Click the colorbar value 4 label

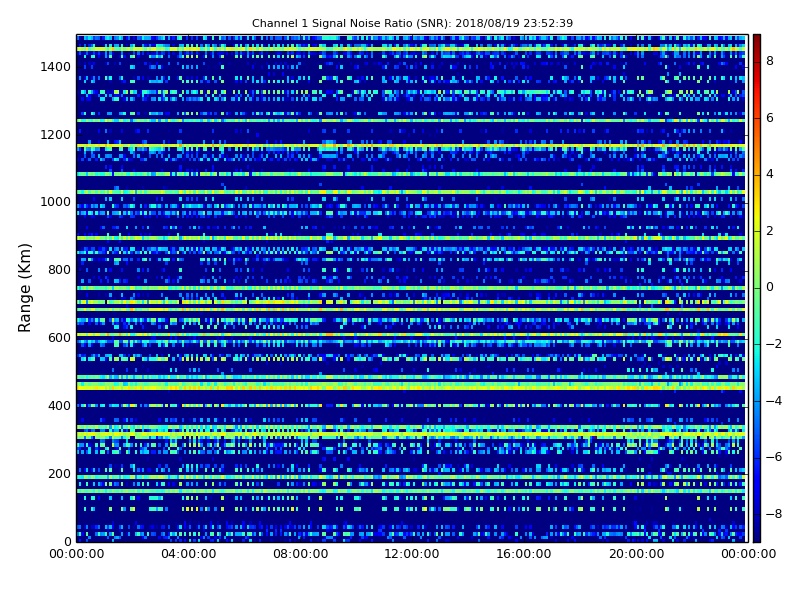pyautogui.click(x=770, y=174)
